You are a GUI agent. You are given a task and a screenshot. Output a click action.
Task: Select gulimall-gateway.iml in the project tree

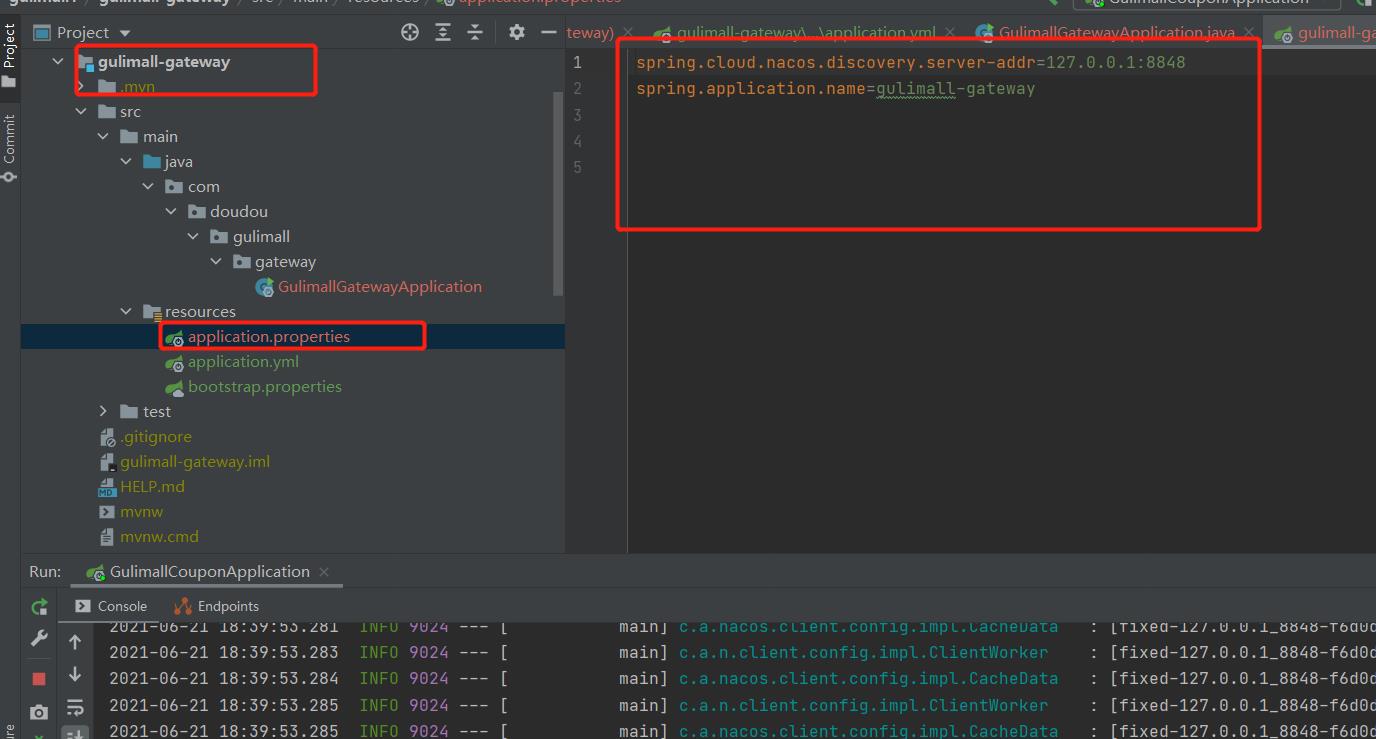coord(195,462)
